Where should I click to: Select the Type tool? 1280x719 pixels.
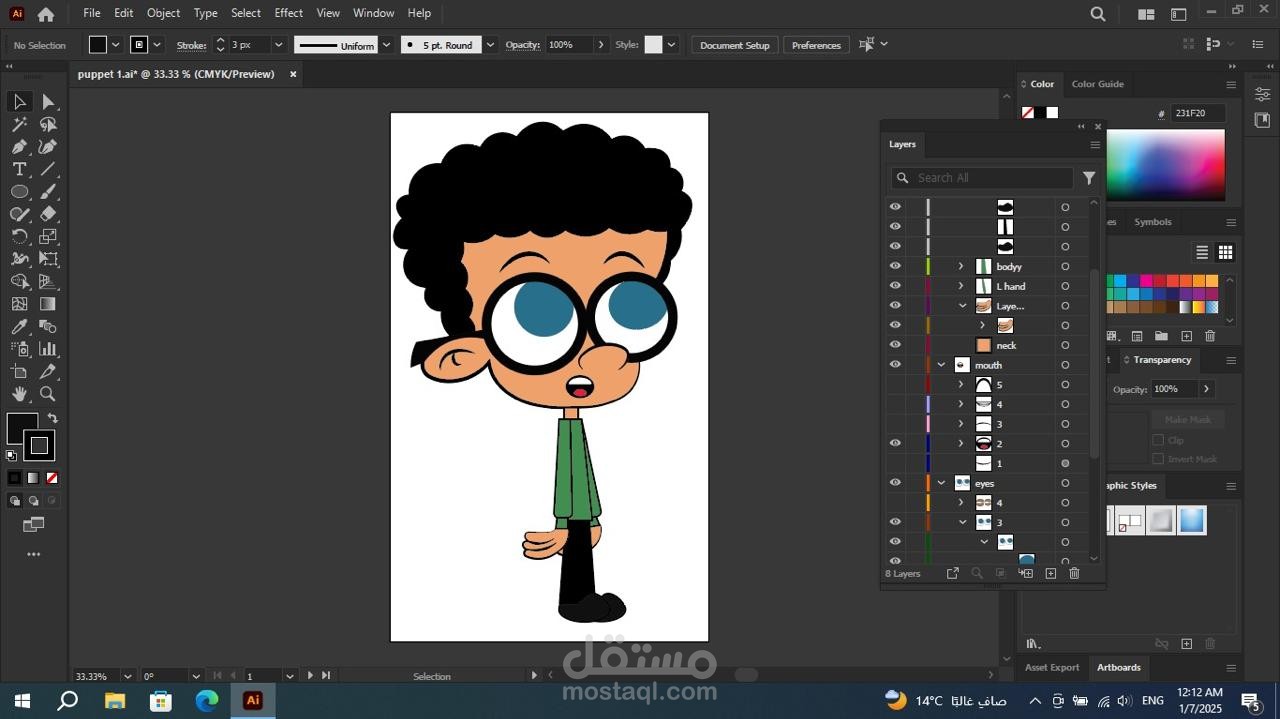point(19,169)
